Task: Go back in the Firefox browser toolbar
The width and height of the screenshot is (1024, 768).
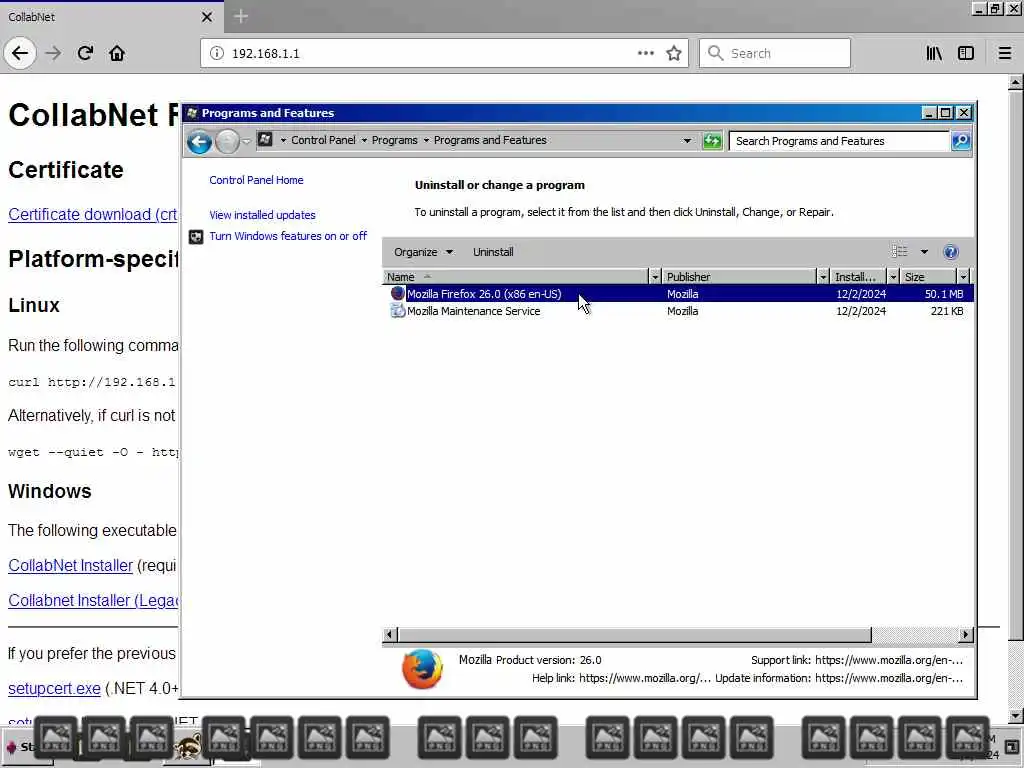Action: click(20, 53)
